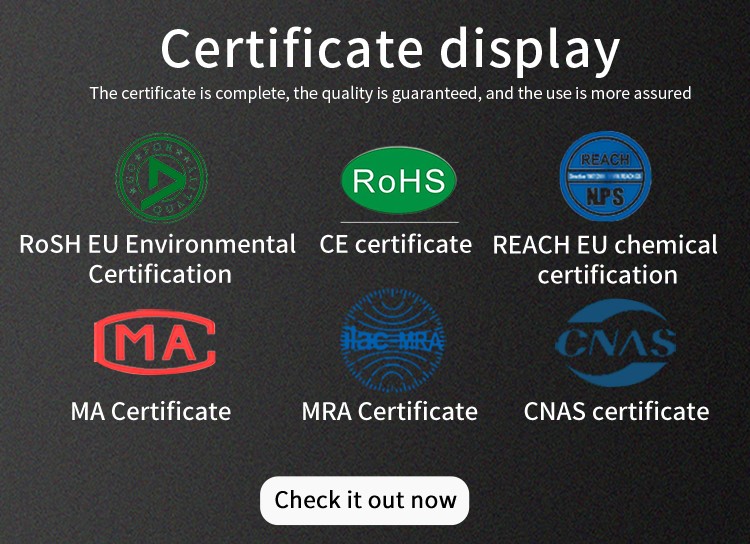Click the "Certificate display" heading
The width and height of the screenshot is (750, 544).
[x=390, y=49]
